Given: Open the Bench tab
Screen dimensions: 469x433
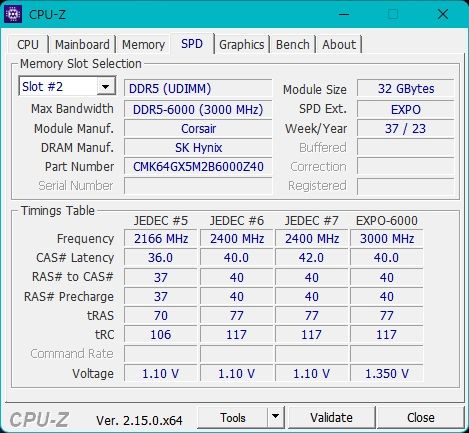Looking at the screenshot, I should coord(293,44).
